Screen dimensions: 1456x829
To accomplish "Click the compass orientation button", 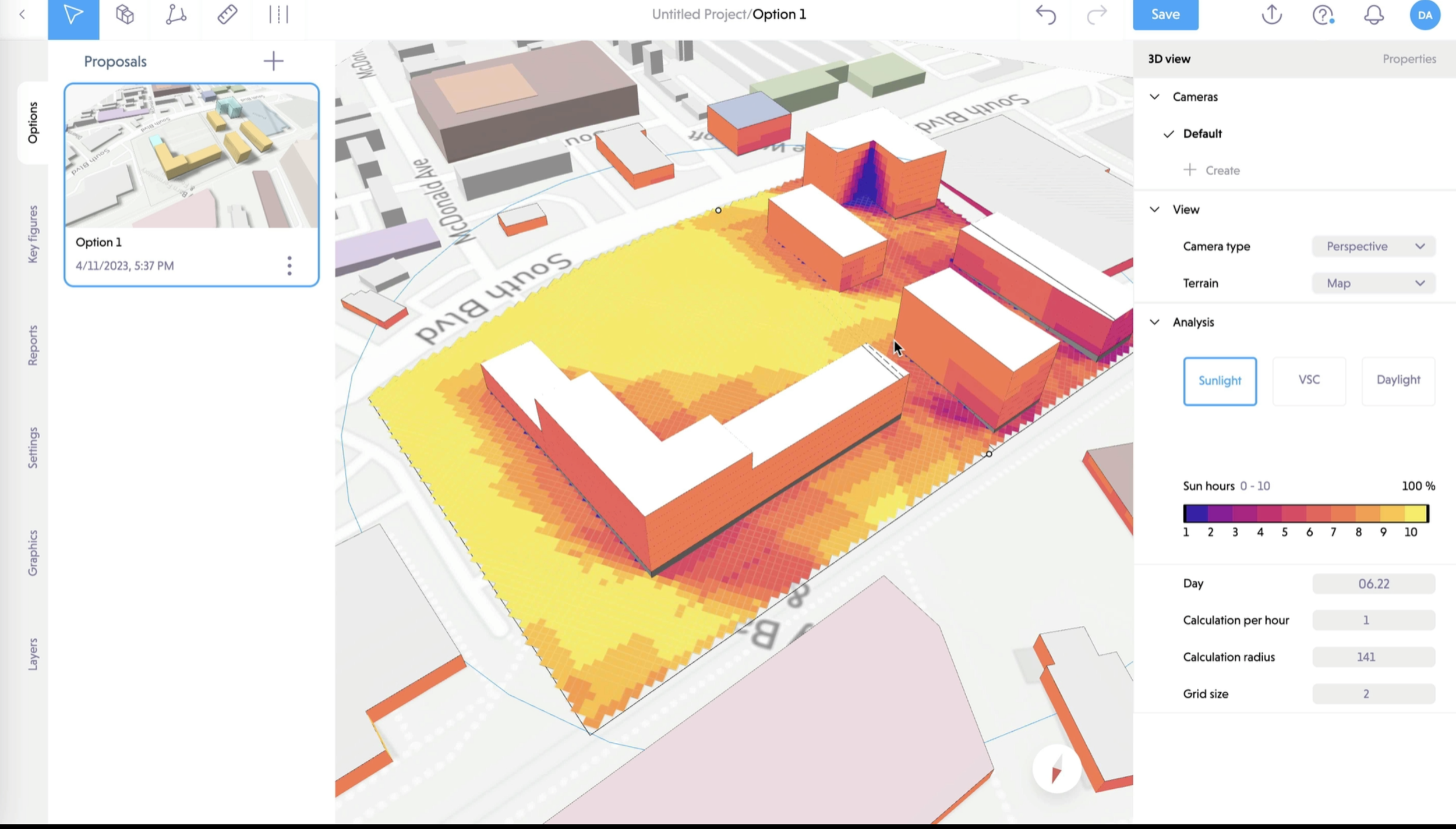I will tap(1056, 770).
